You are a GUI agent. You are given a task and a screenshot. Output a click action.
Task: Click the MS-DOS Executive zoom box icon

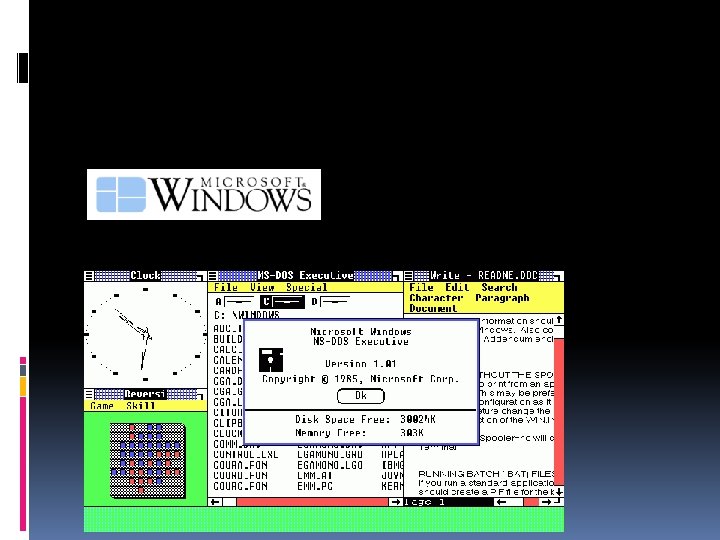(x=397, y=276)
